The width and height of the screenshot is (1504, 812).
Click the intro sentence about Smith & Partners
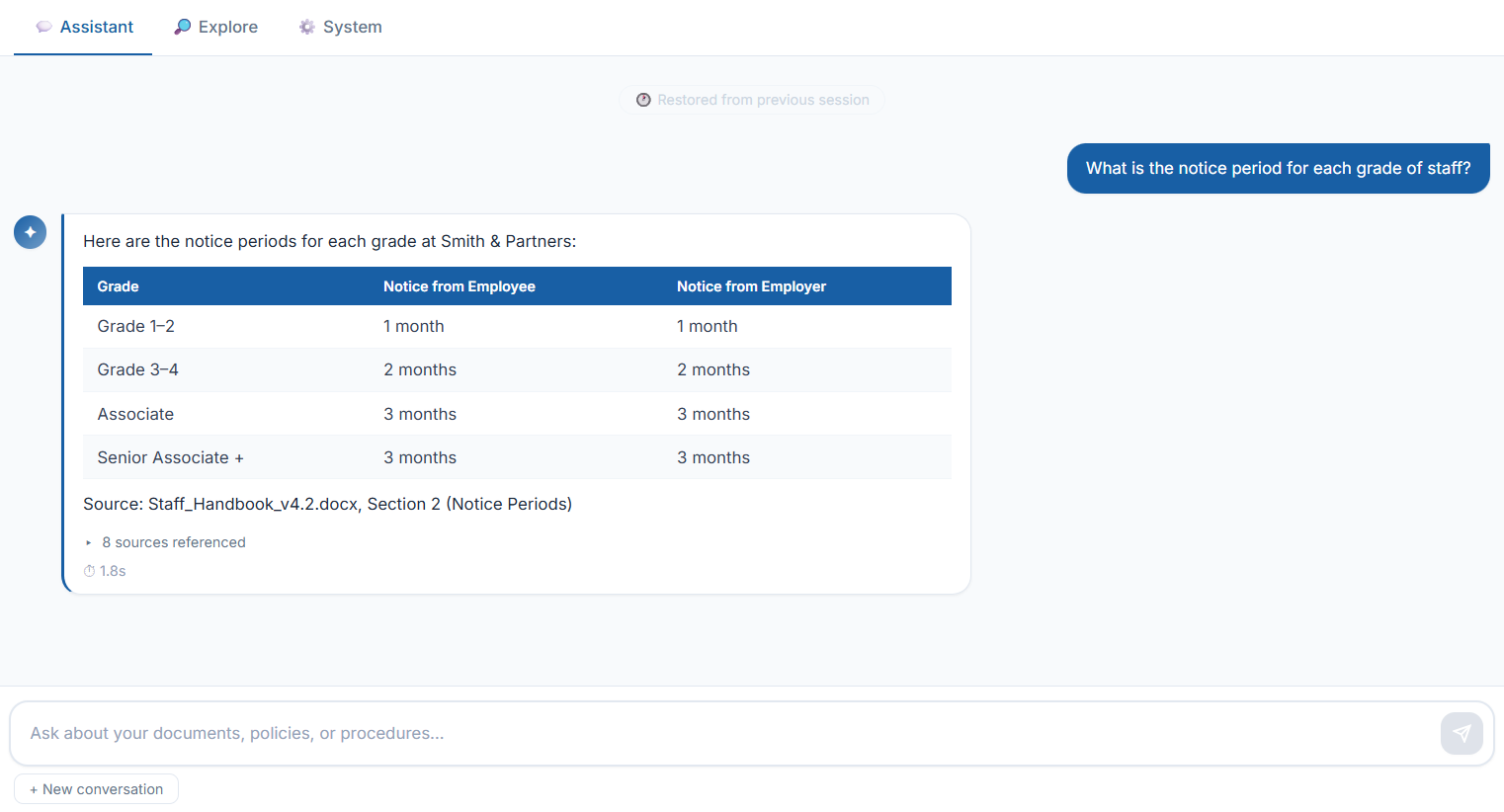[329, 241]
